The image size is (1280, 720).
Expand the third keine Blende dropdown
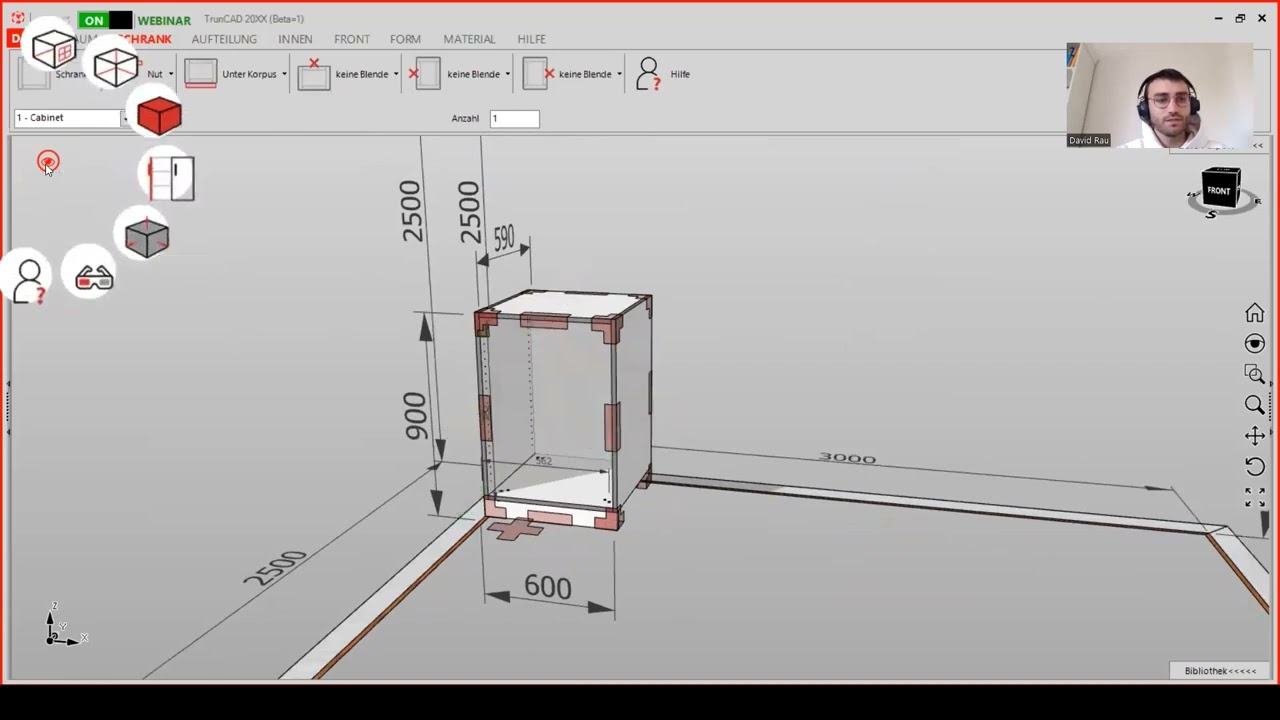[619, 74]
